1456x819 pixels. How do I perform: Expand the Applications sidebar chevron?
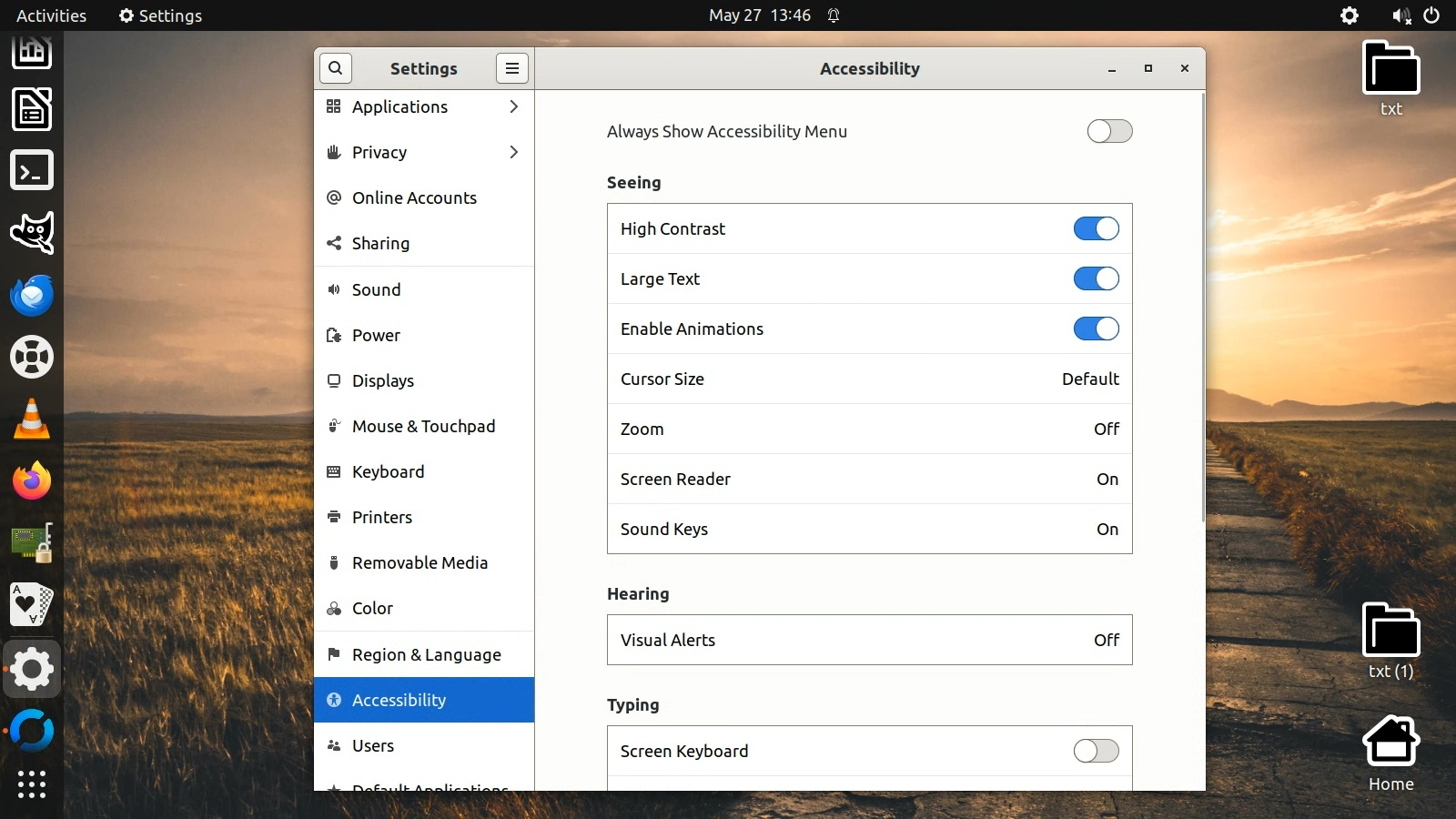click(514, 106)
